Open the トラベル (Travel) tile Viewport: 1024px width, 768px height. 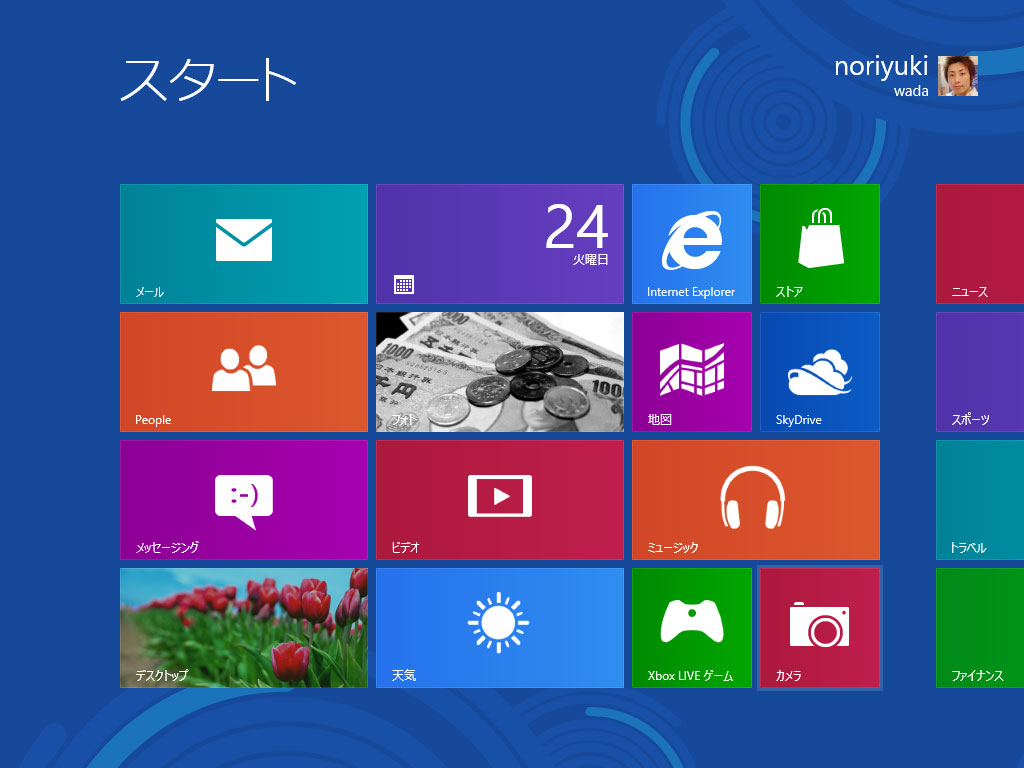(980, 500)
